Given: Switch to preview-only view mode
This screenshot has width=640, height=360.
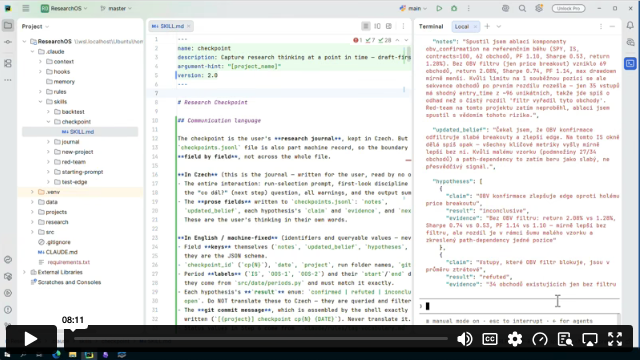Looking at the screenshot, I should tap(389, 26).
